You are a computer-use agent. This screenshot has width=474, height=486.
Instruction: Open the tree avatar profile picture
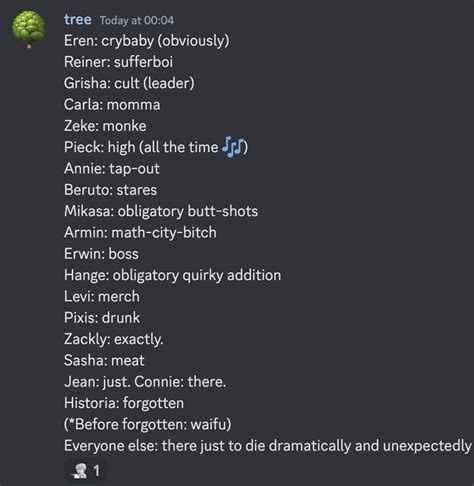pyautogui.click(x=29, y=29)
